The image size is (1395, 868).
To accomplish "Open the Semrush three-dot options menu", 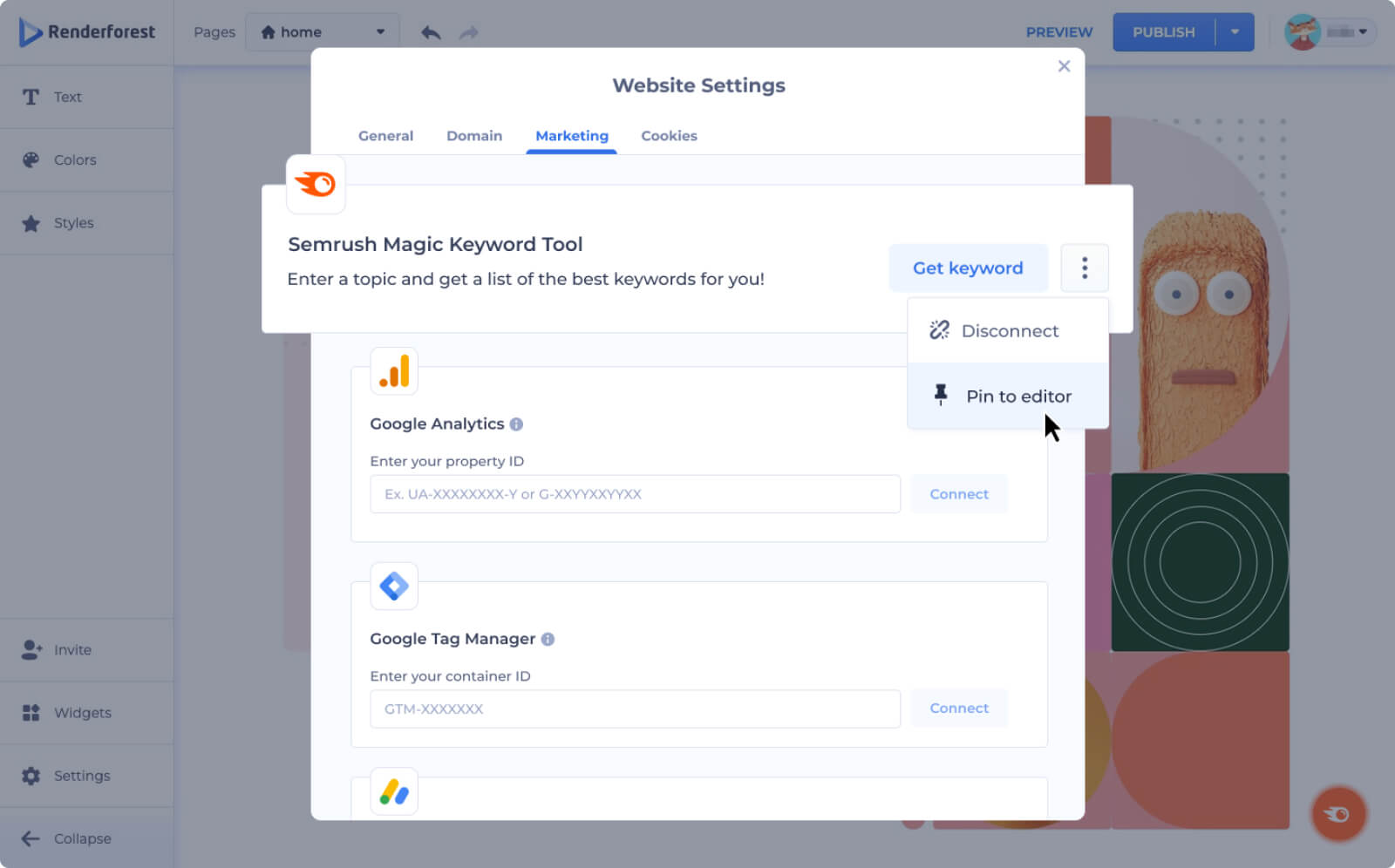I will coord(1084,268).
